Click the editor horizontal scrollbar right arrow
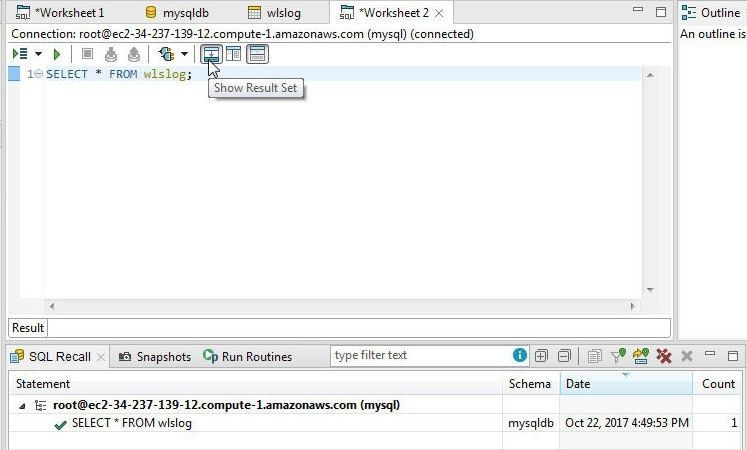The image size is (747, 450). 633,306
